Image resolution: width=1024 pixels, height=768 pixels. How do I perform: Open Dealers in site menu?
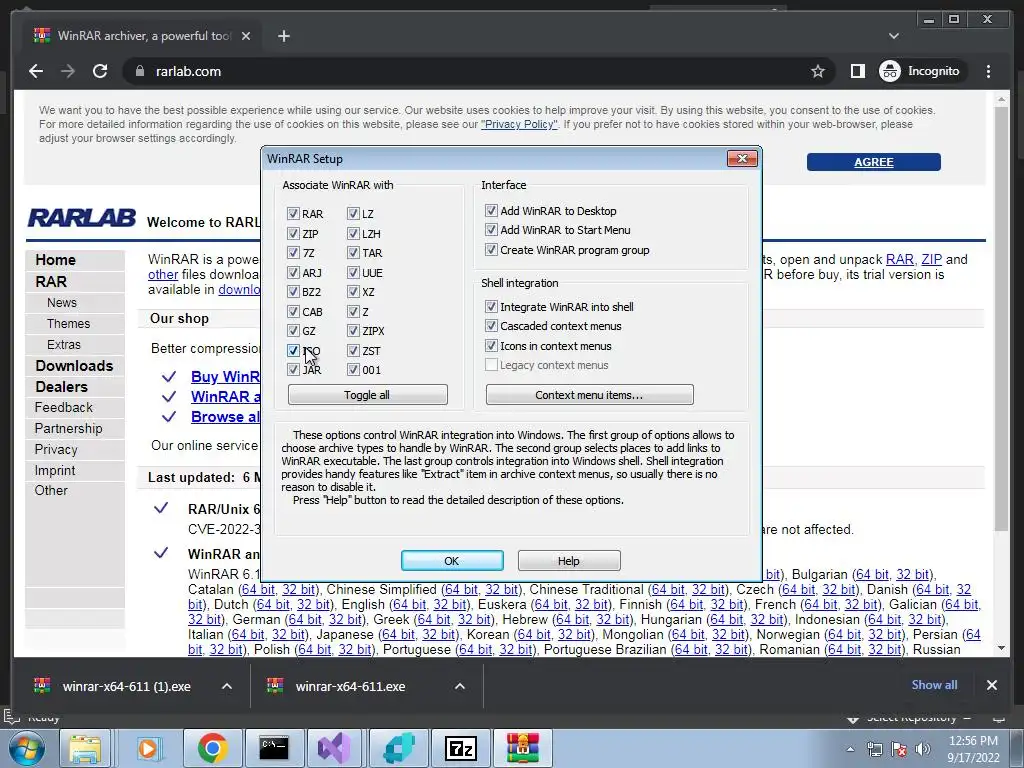point(61,387)
